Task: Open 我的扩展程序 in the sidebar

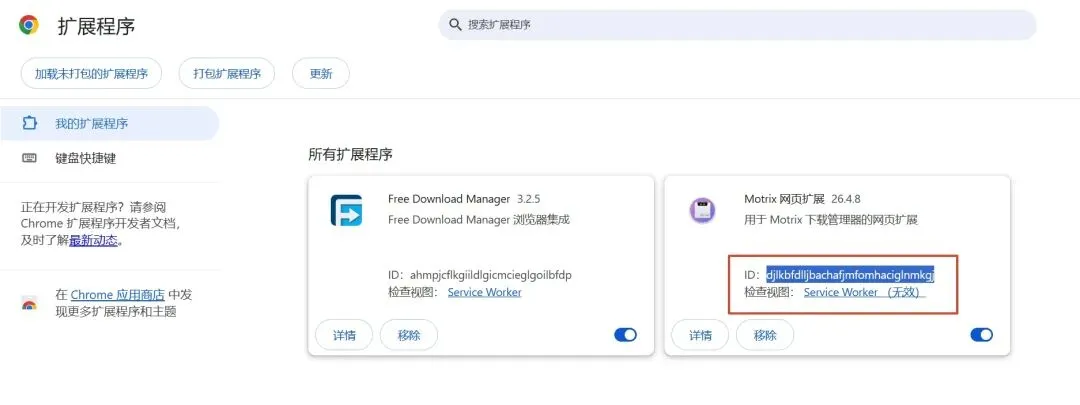Action: (x=110, y=124)
